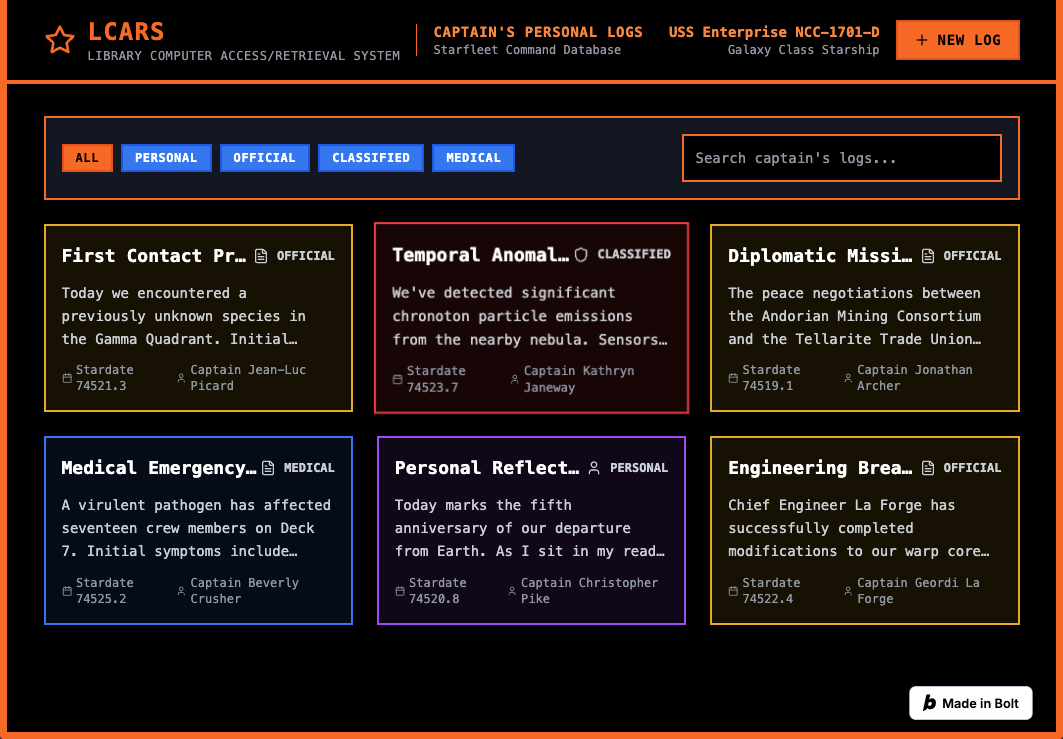The height and width of the screenshot is (739, 1063).
Task: Click document icon on Engineering Breakthrough card
Action: pyautogui.click(x=928, y=468)
